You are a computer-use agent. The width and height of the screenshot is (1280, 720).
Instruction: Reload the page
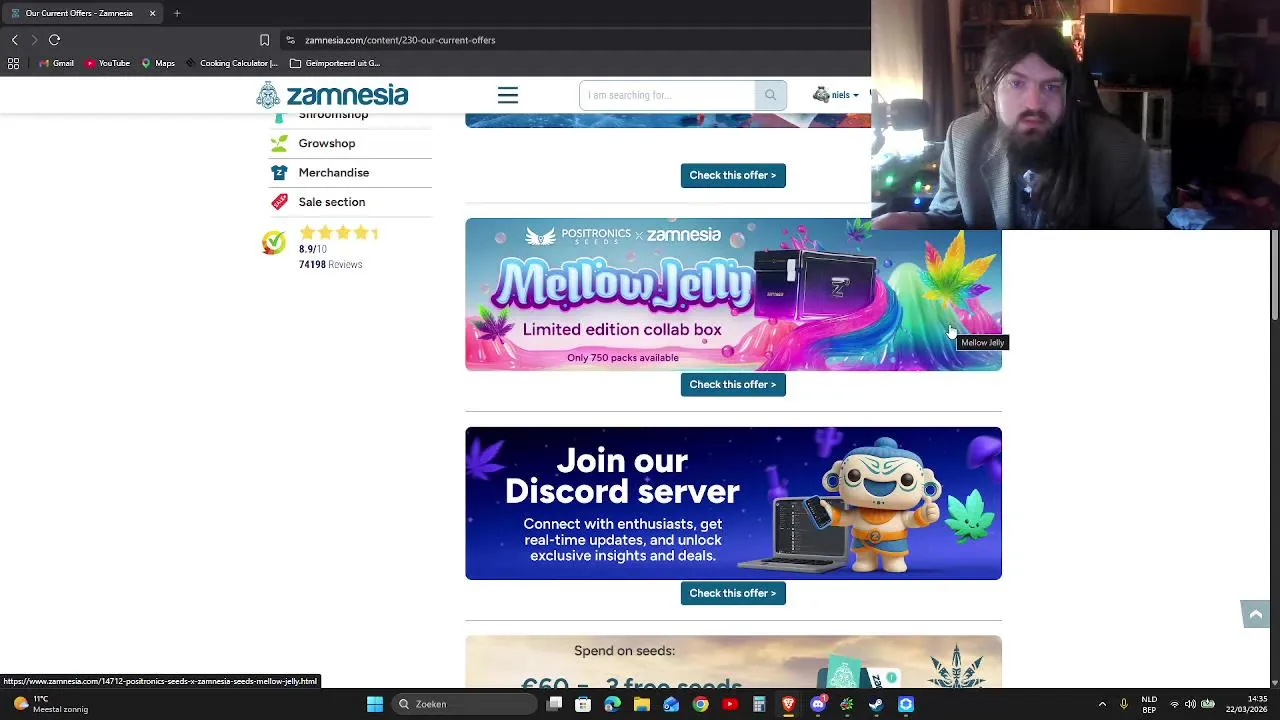(55, 40)
